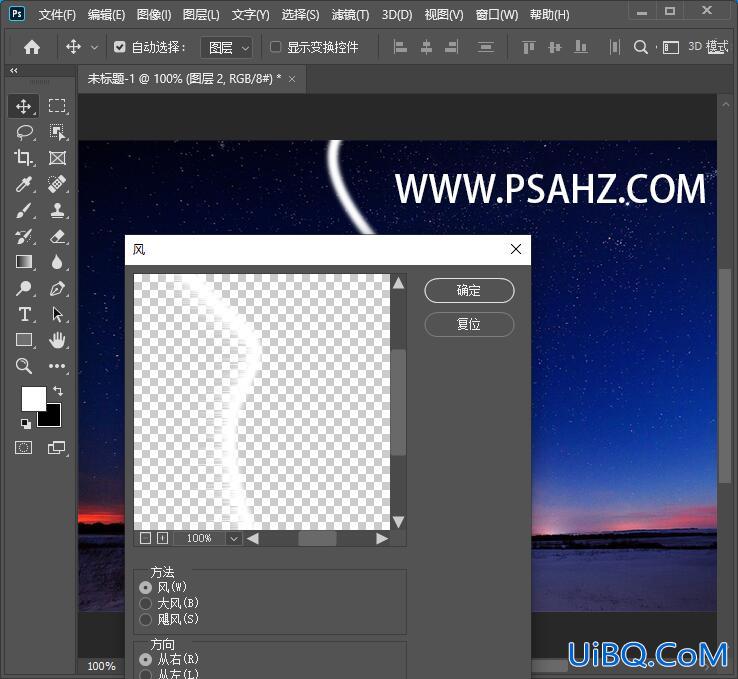
Task: Zoom in the Wind preview
Action: (x=162, y=538)
